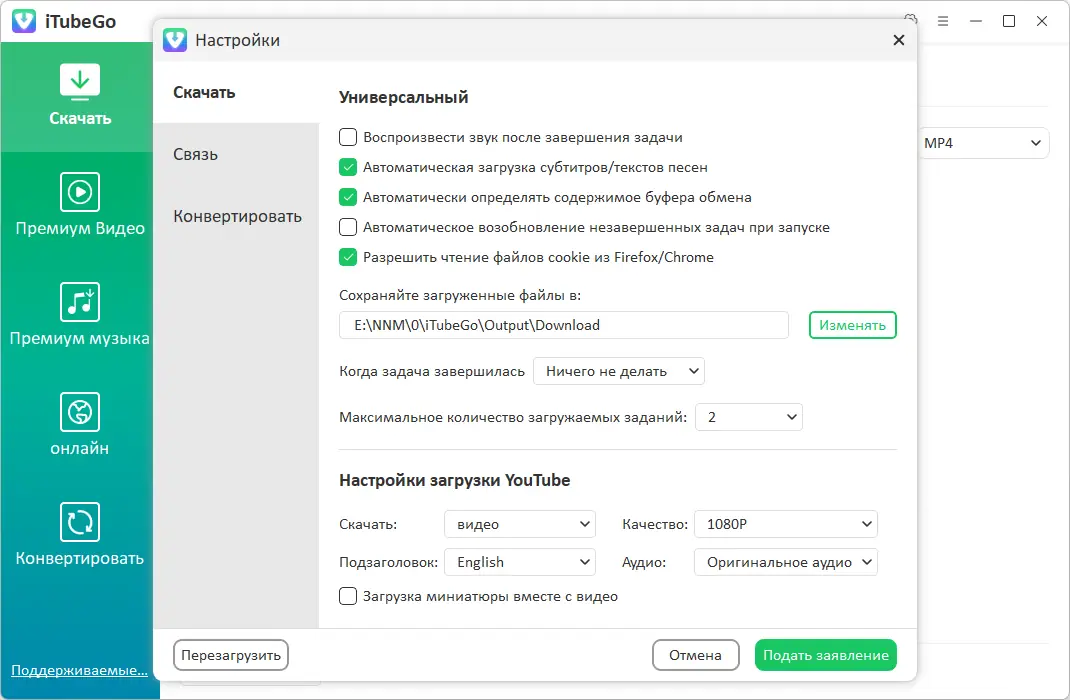Click the Изменять button

click(x=852, y=325)
